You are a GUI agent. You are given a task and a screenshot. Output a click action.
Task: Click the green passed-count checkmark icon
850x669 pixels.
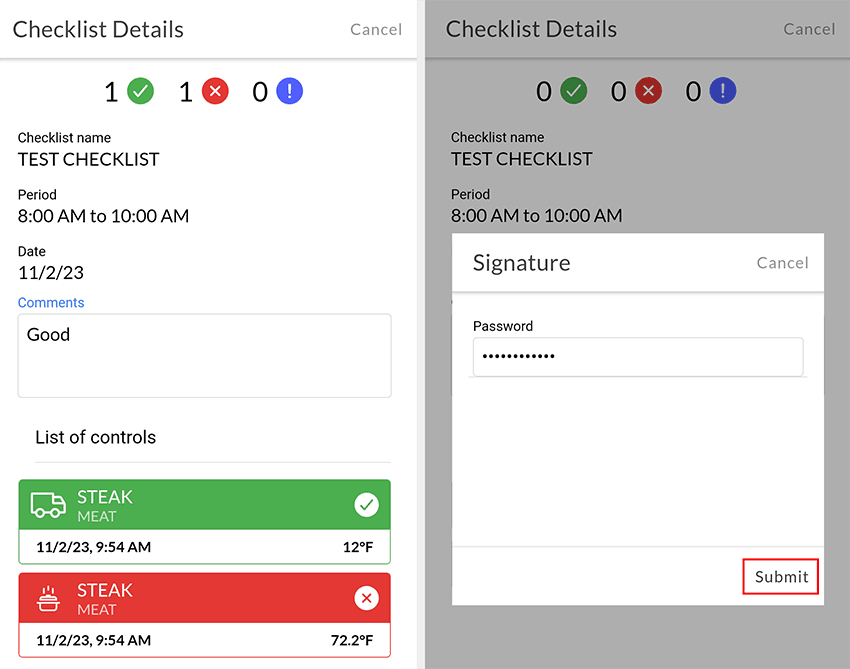point(140,91)
